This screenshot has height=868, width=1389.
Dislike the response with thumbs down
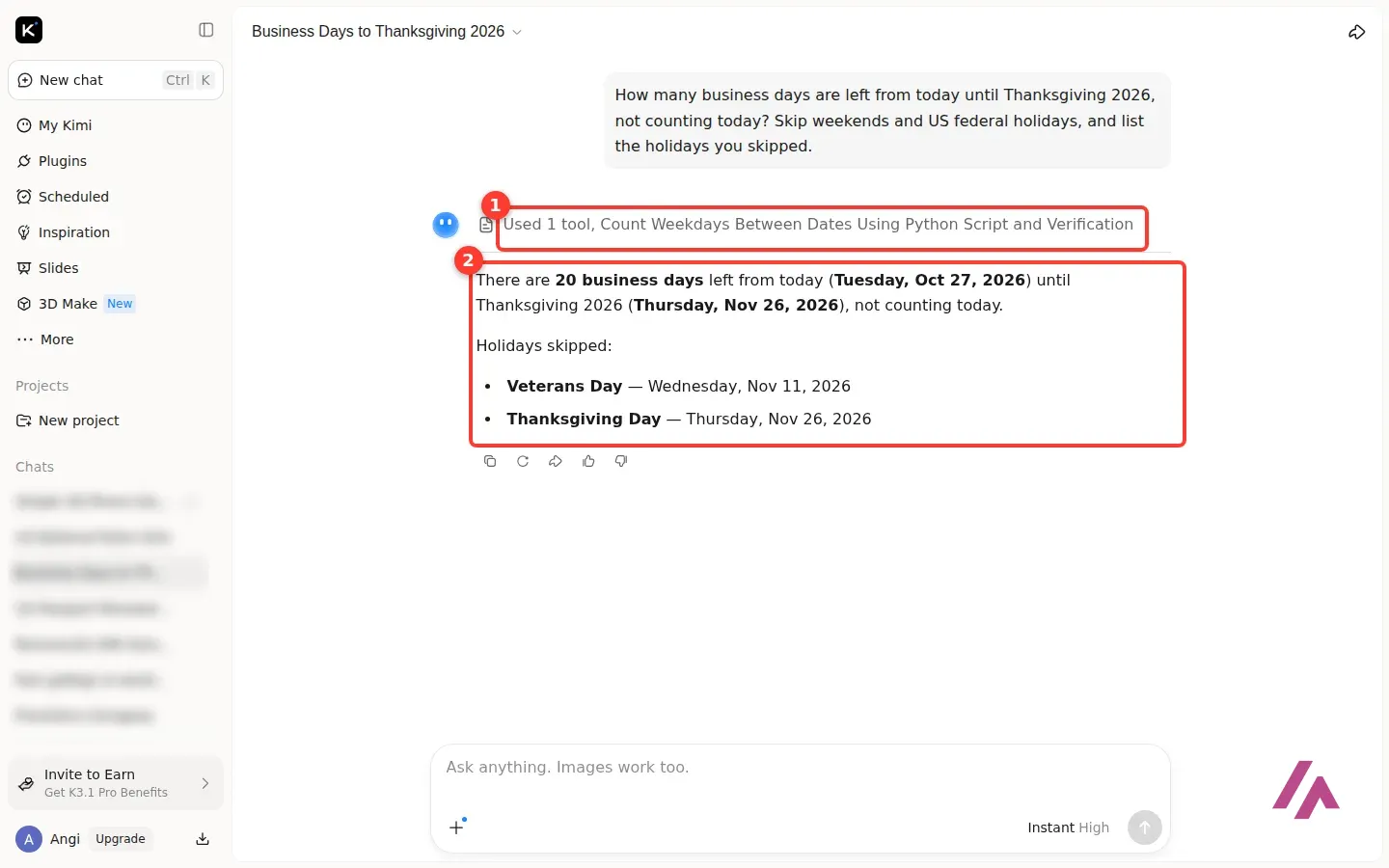(x=621, y=461)
